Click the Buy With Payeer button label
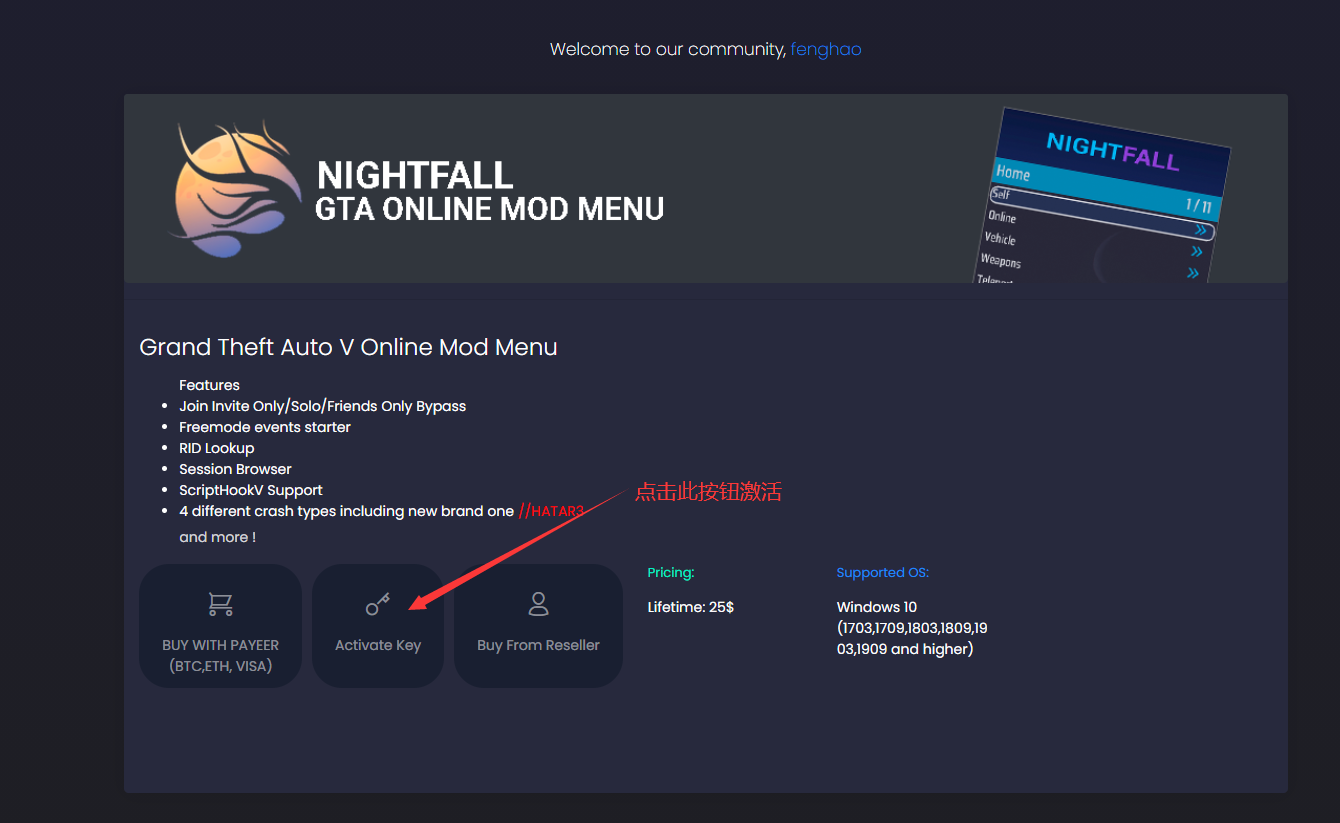This screenshot has width=1340, height=823. (220, 656)
